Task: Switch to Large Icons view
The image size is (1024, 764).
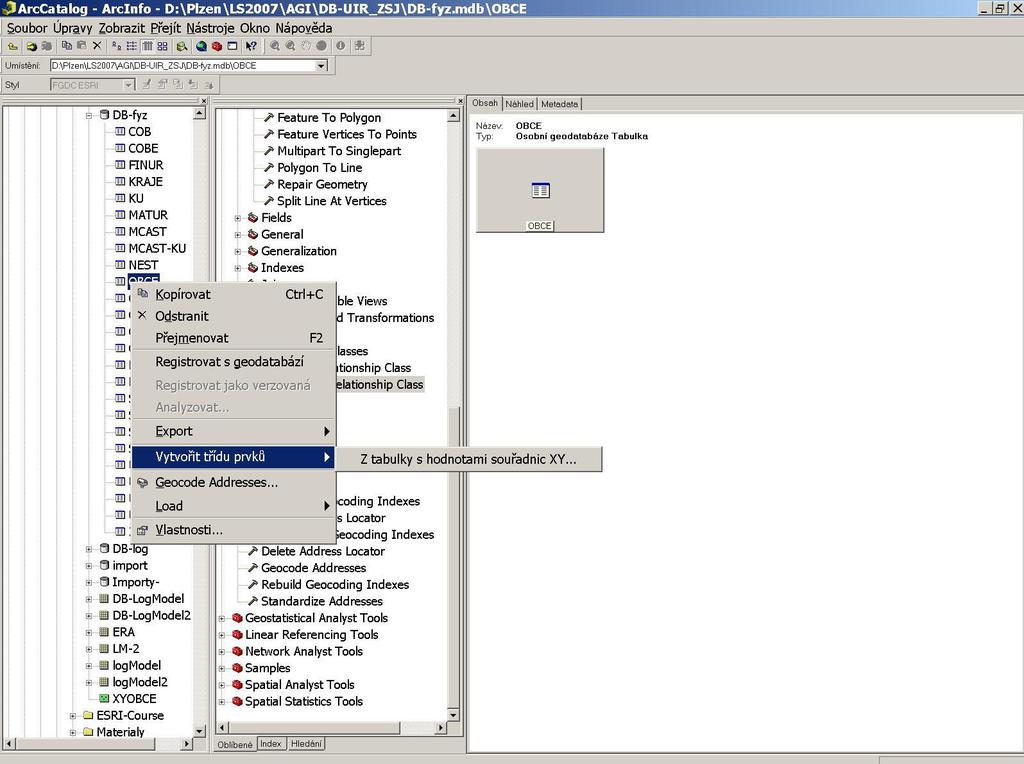Action: pyautogui.click(x=116, y=46)
